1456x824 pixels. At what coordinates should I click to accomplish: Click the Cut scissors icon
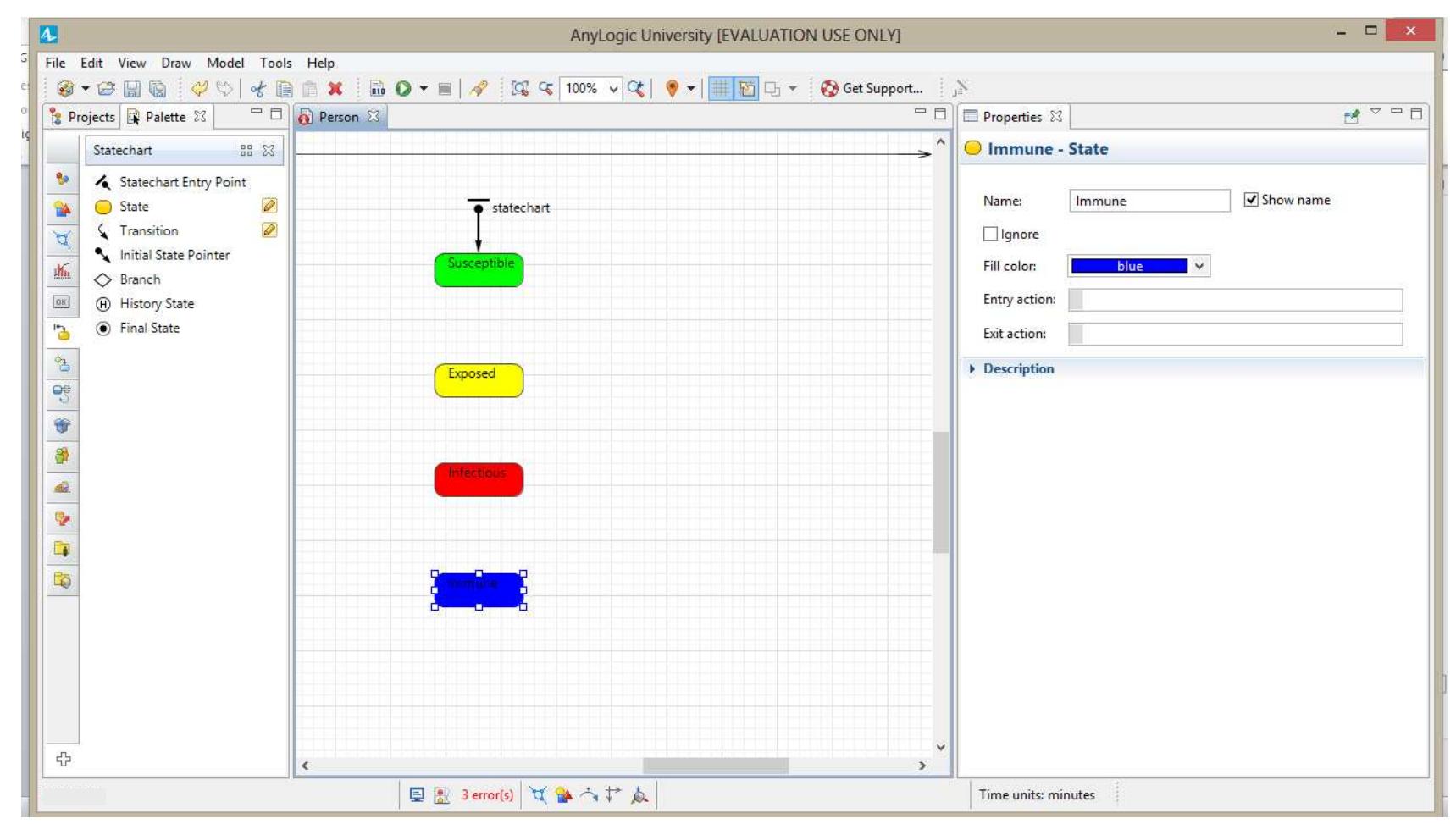258,88
